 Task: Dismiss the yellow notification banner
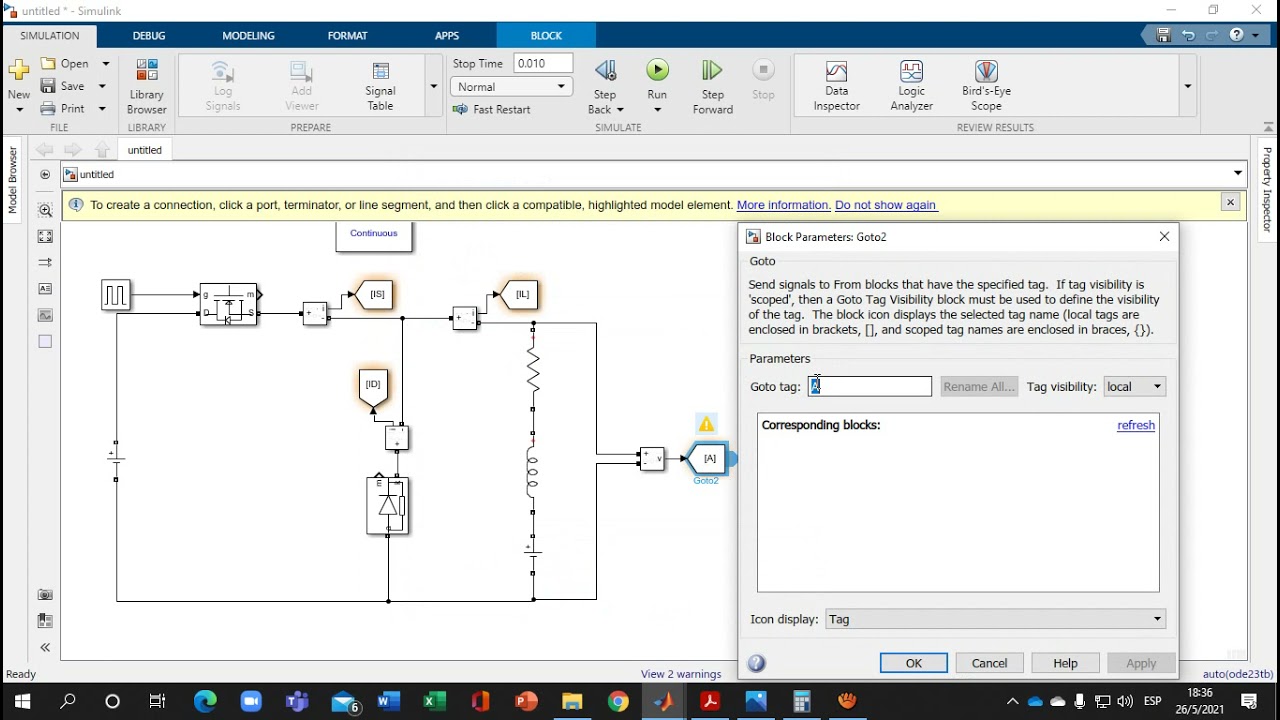pyautogui.click(x=1230, y=202)
